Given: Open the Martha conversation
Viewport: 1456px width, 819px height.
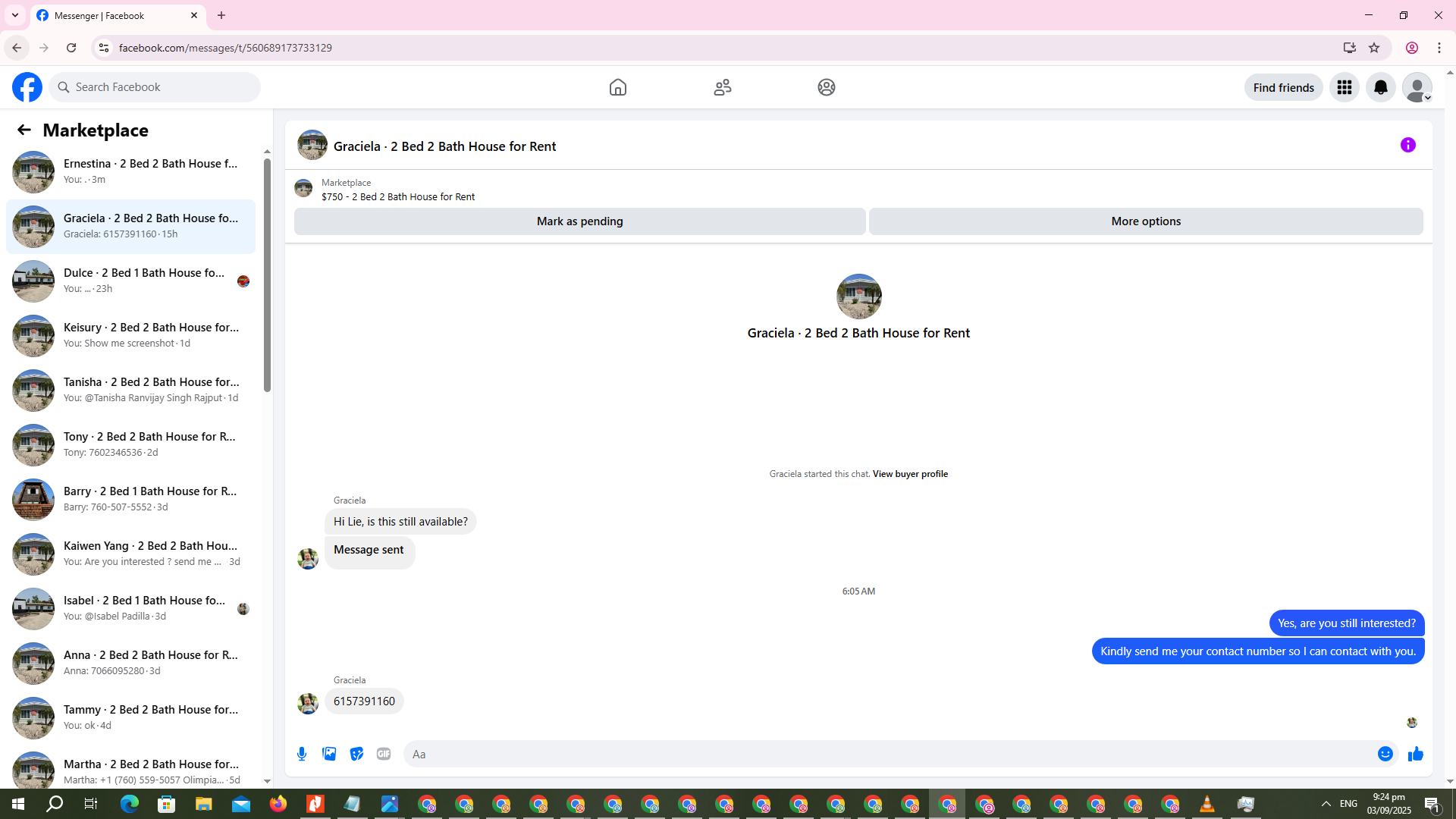Looking at the screenshot, I should 130,767.
